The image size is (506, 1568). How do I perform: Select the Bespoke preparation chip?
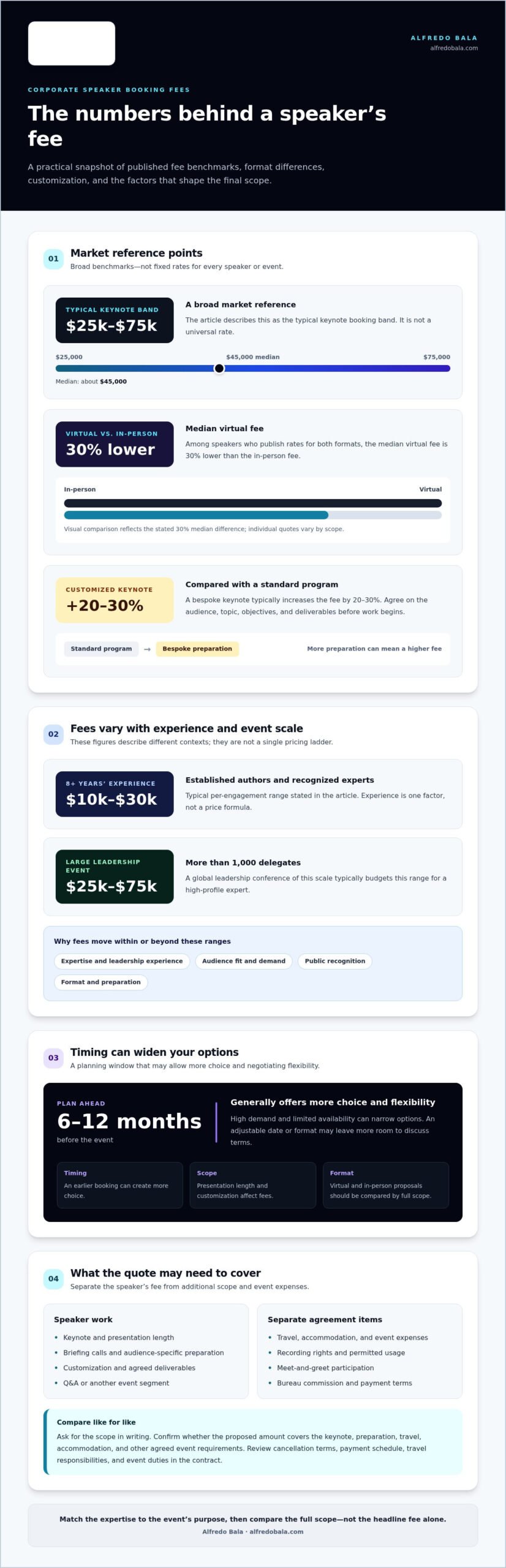click(x=197, y=649)
